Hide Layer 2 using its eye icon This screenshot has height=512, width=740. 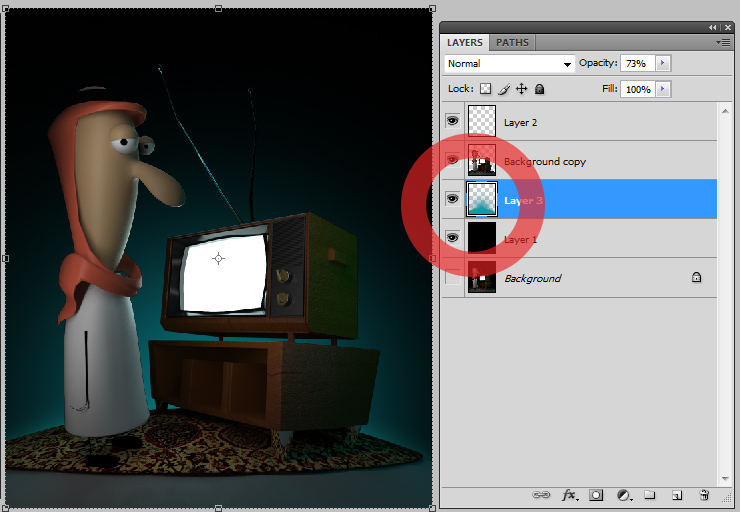(x=452, y=121)
